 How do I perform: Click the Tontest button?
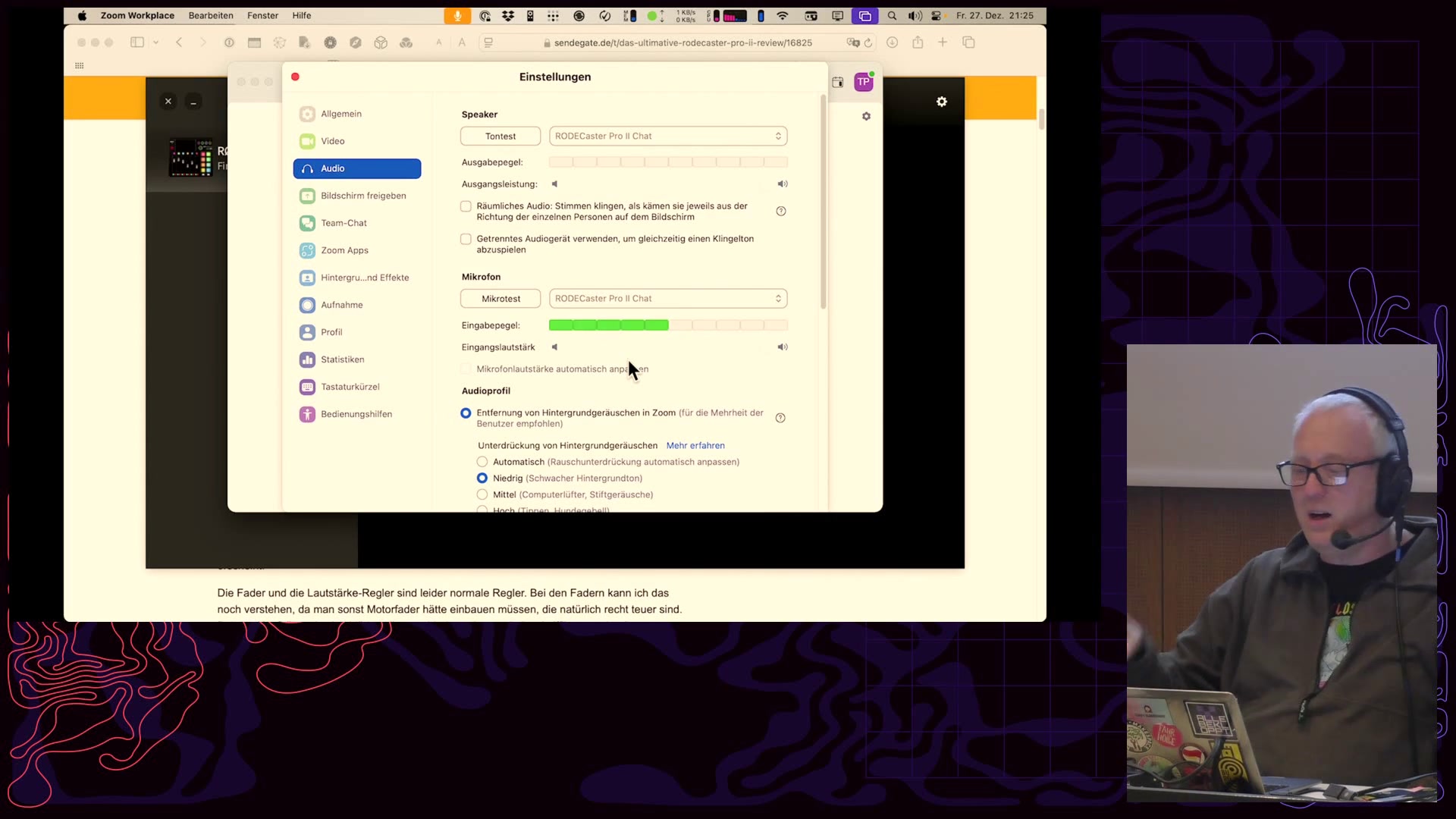point(500,136)
